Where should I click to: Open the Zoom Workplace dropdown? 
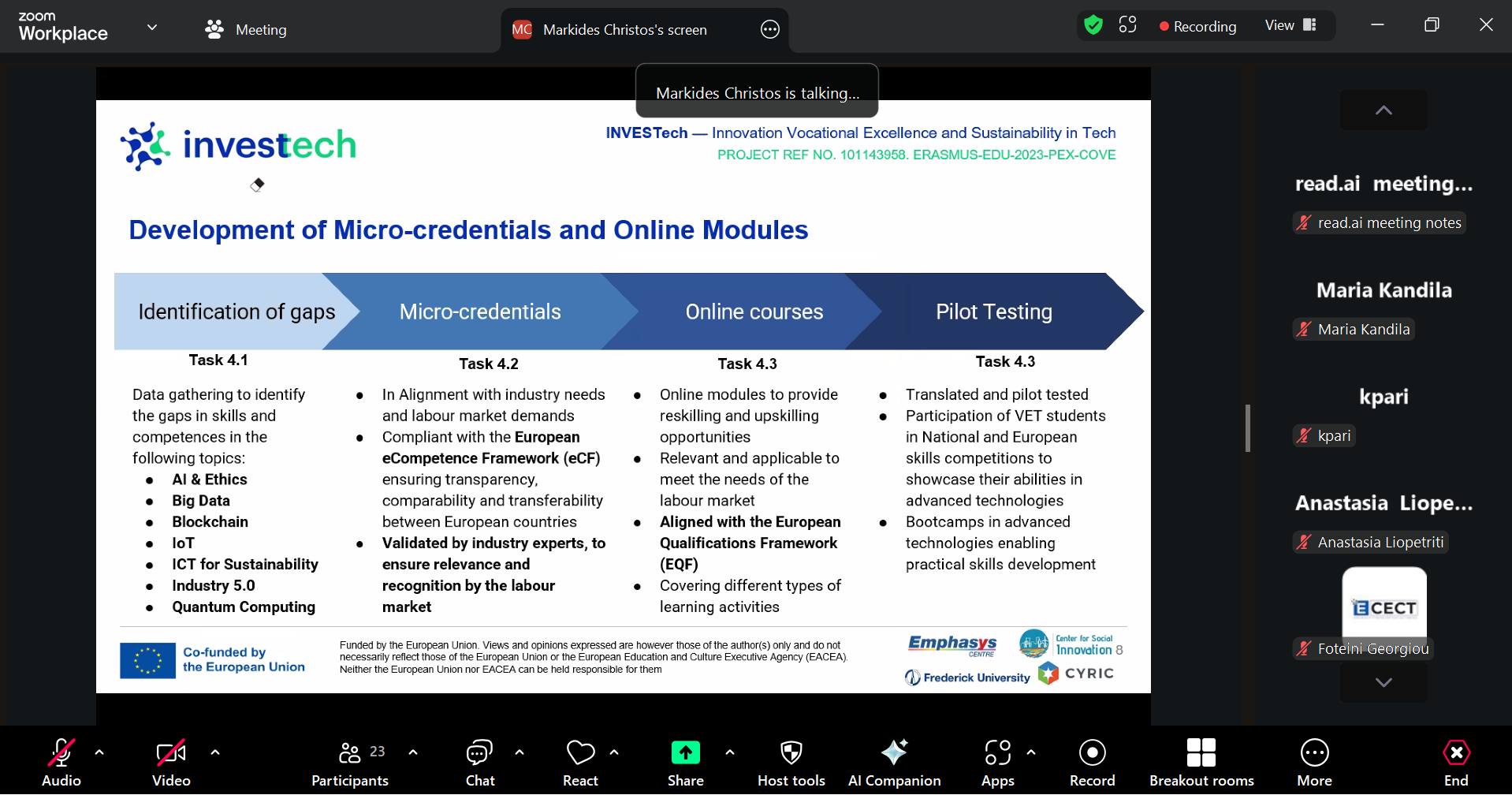(x=151, y=27)
